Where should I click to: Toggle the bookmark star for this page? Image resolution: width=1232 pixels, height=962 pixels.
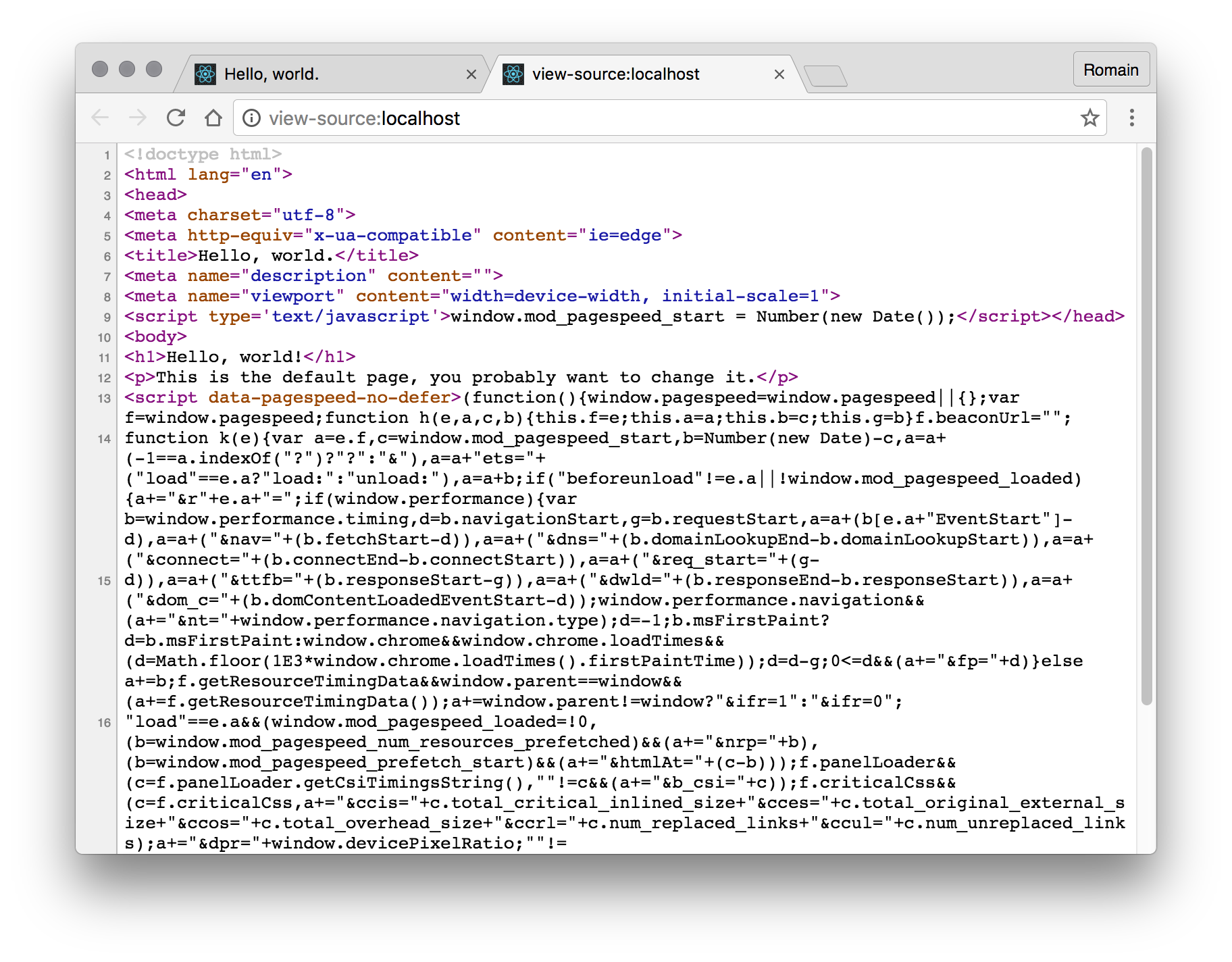[x=1089, y=118]
